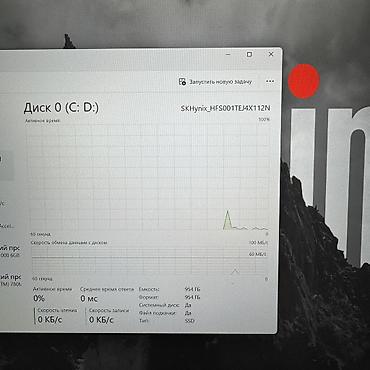The height and width of the screenshot is (370, 370).
Task: Click the '100 МБ/с' scale label
Action: pyautogui.click(x=258, y=243)
